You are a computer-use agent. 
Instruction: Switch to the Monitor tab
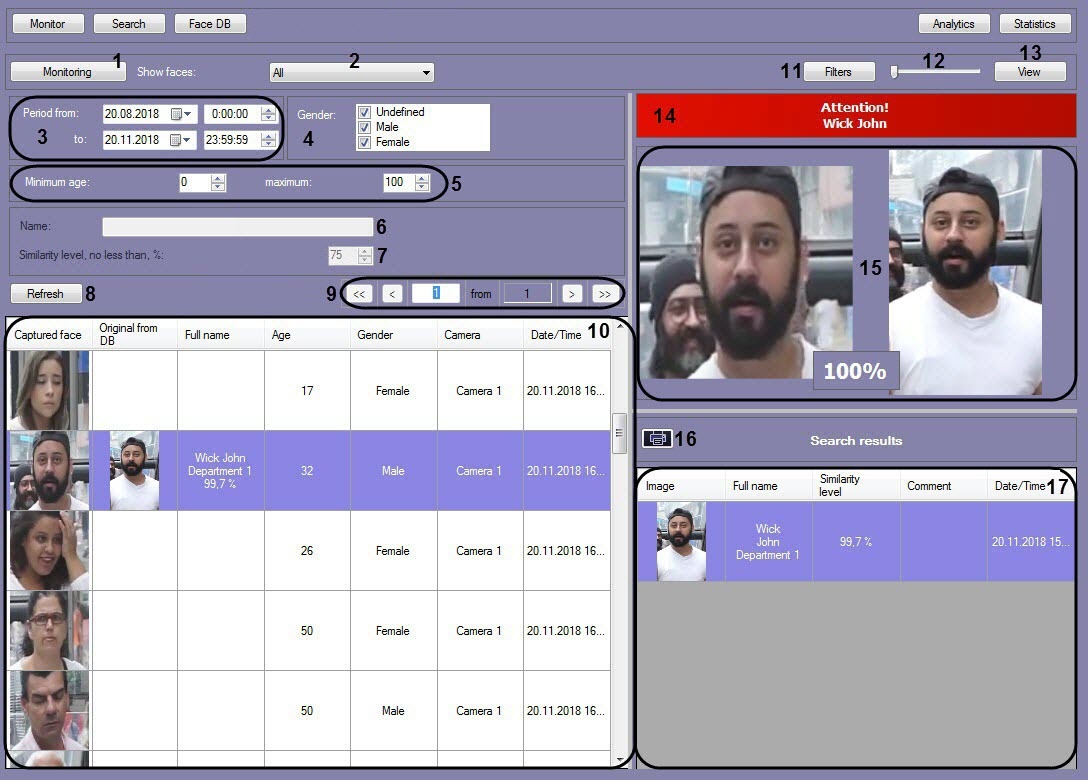[48, 24]
